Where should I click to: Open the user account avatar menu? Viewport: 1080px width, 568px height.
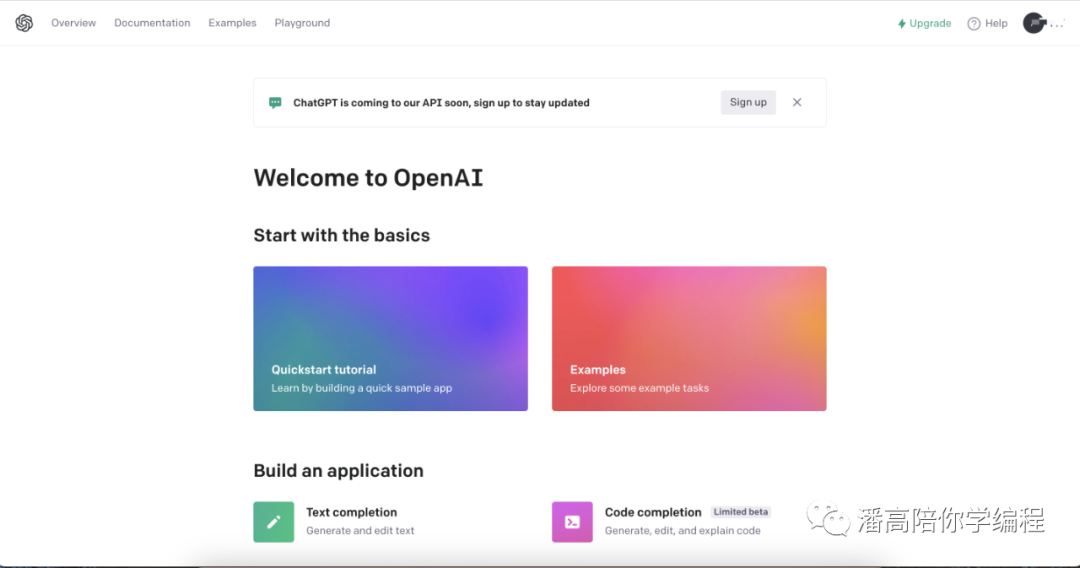(1035, 23)
